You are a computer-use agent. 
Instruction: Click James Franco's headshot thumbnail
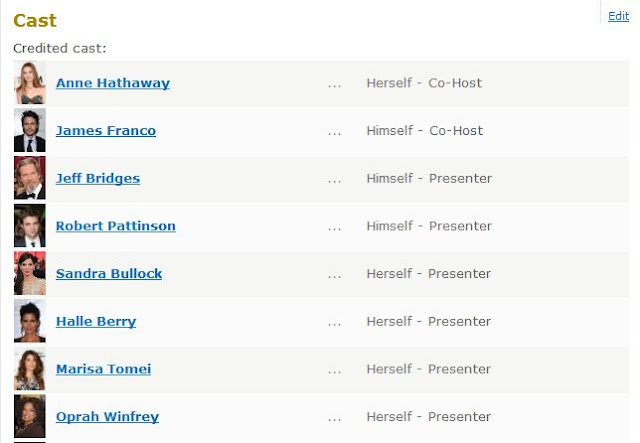tap(30, 131)
